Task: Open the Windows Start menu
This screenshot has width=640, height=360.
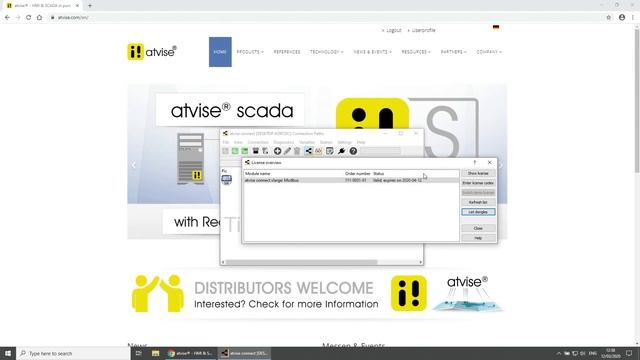Action: coord(8,353)
